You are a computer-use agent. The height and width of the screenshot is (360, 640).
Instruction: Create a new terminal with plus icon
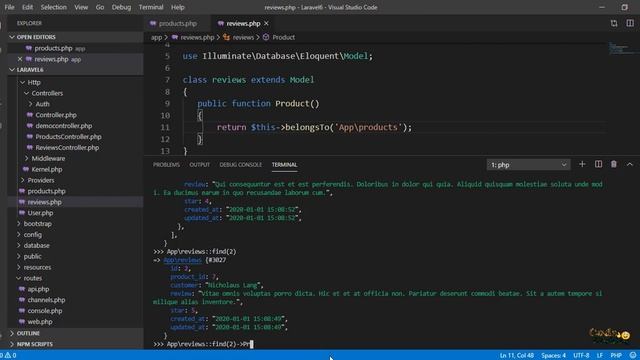(x=582, y=164)
